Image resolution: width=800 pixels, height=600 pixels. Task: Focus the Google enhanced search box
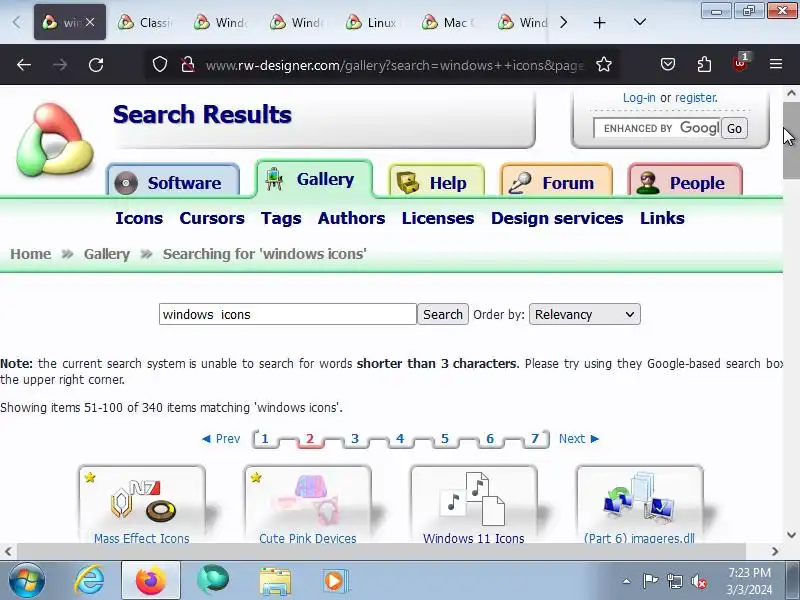coord(657,128)
